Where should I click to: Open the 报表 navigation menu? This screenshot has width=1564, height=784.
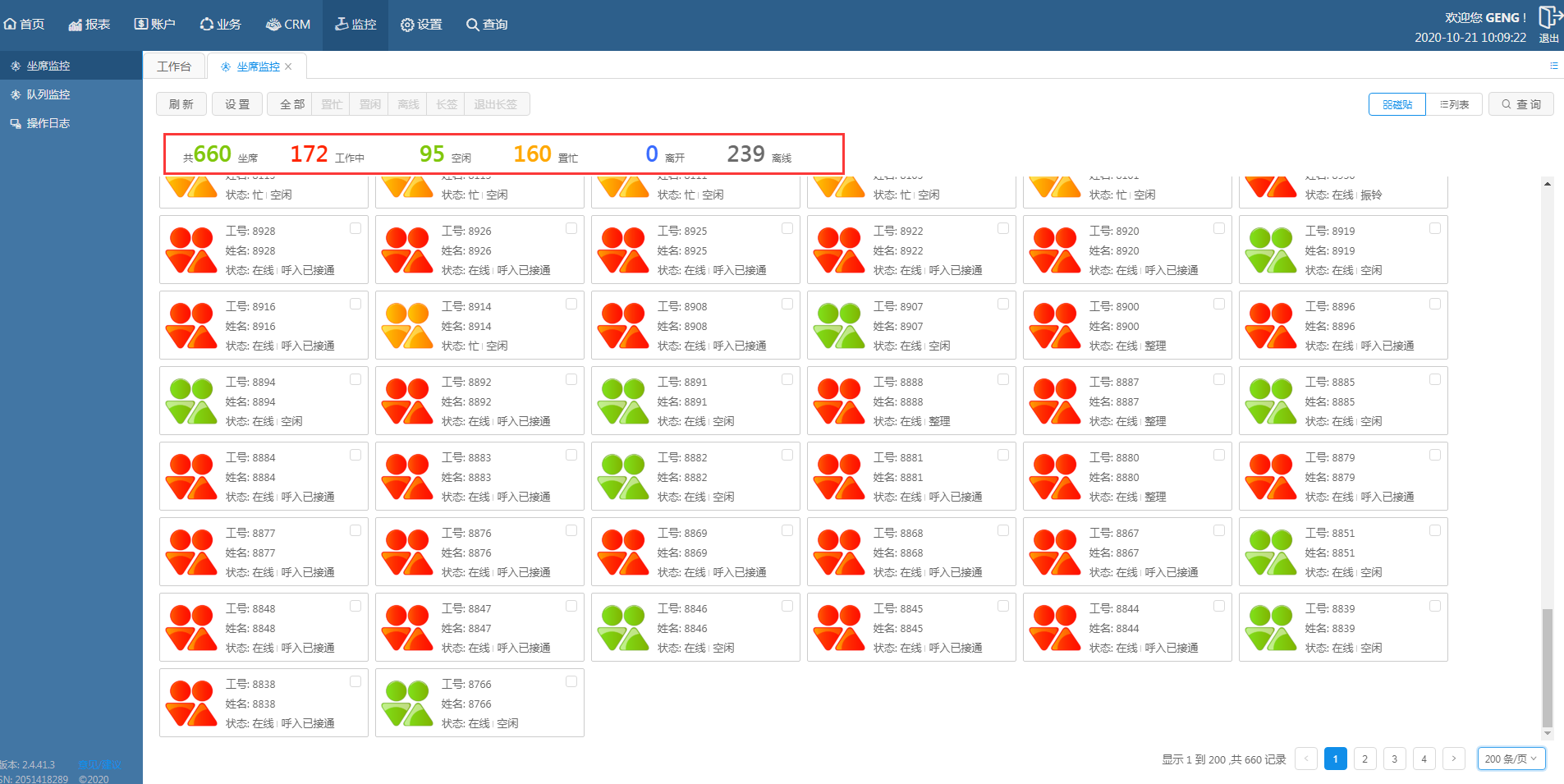coord(89,25)
